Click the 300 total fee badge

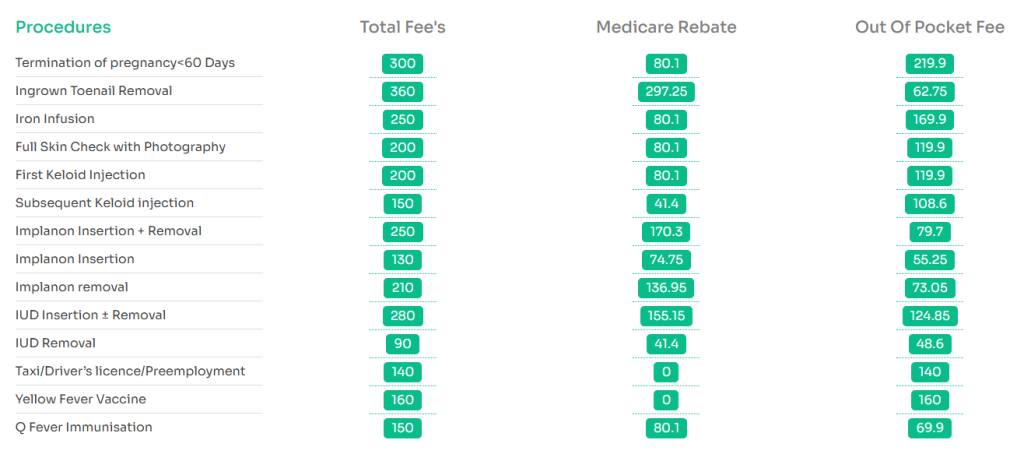click(402, 64)
